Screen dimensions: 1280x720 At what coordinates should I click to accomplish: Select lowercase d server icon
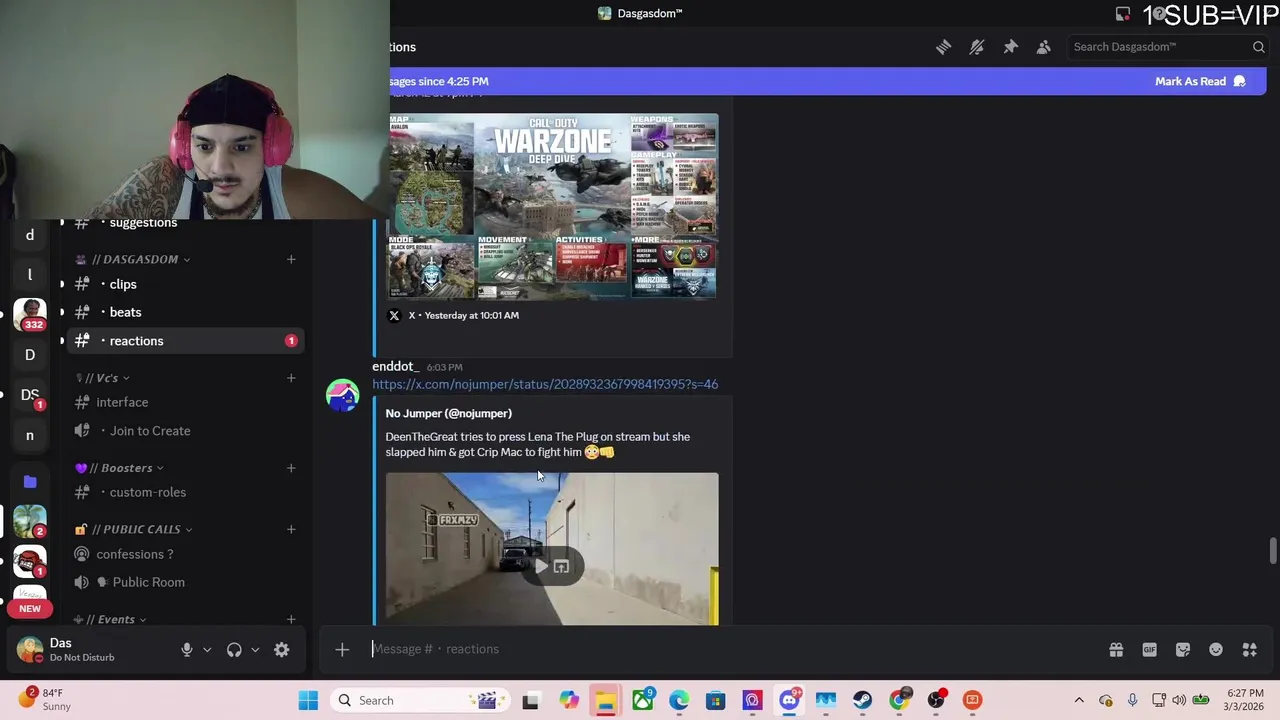(x=30, y=235)
